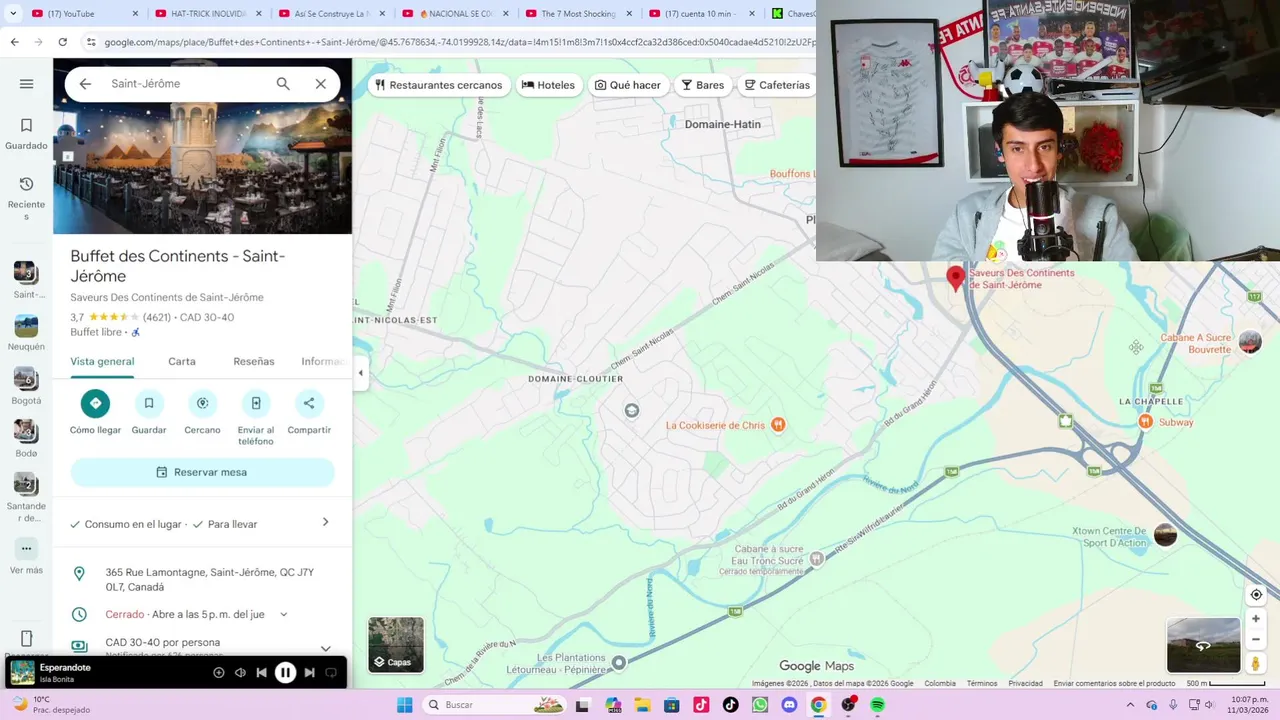Center map on your location

click(x=1256, y=594)
